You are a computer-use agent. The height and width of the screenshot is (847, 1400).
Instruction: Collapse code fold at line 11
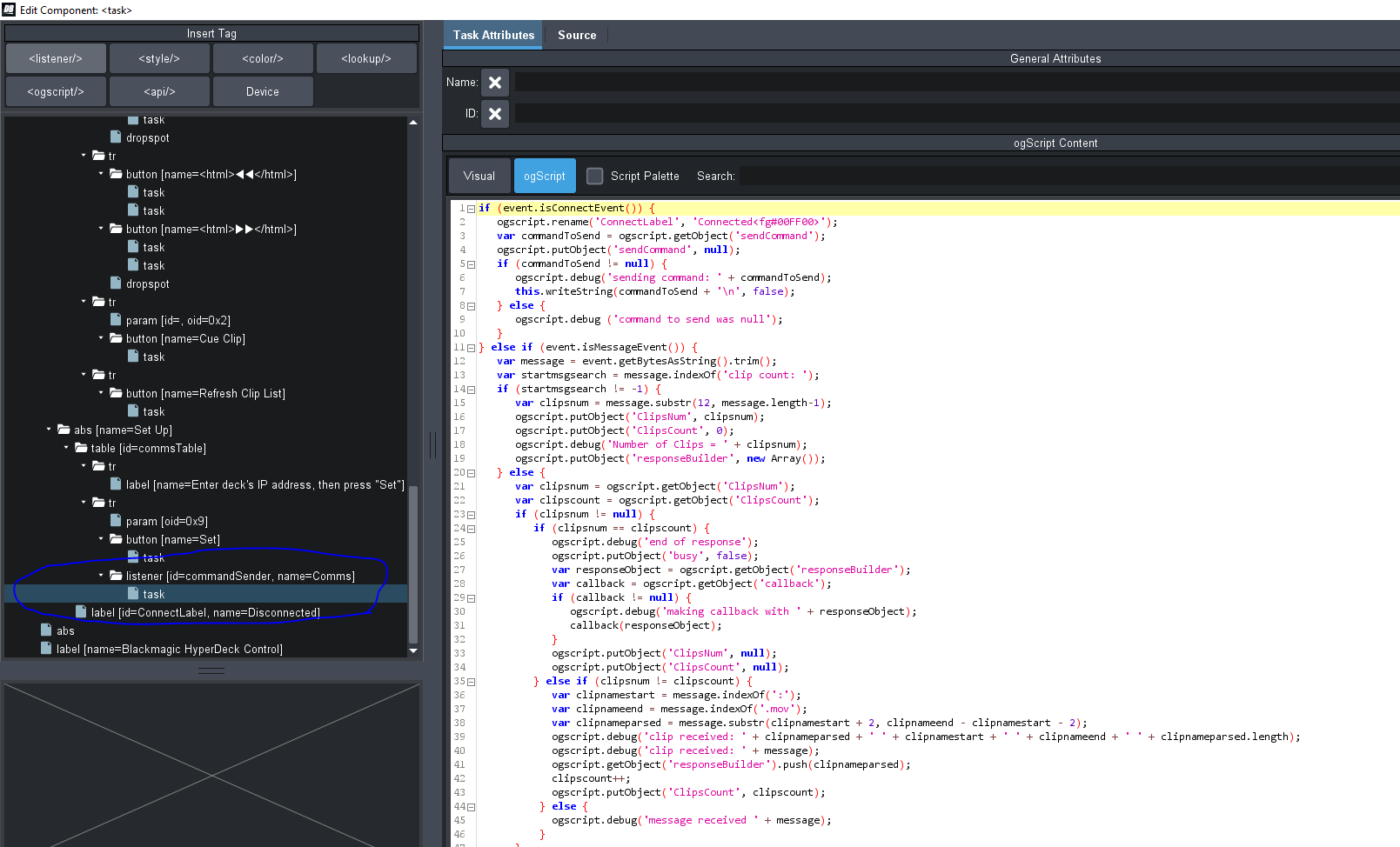click(x=471, y=348)
